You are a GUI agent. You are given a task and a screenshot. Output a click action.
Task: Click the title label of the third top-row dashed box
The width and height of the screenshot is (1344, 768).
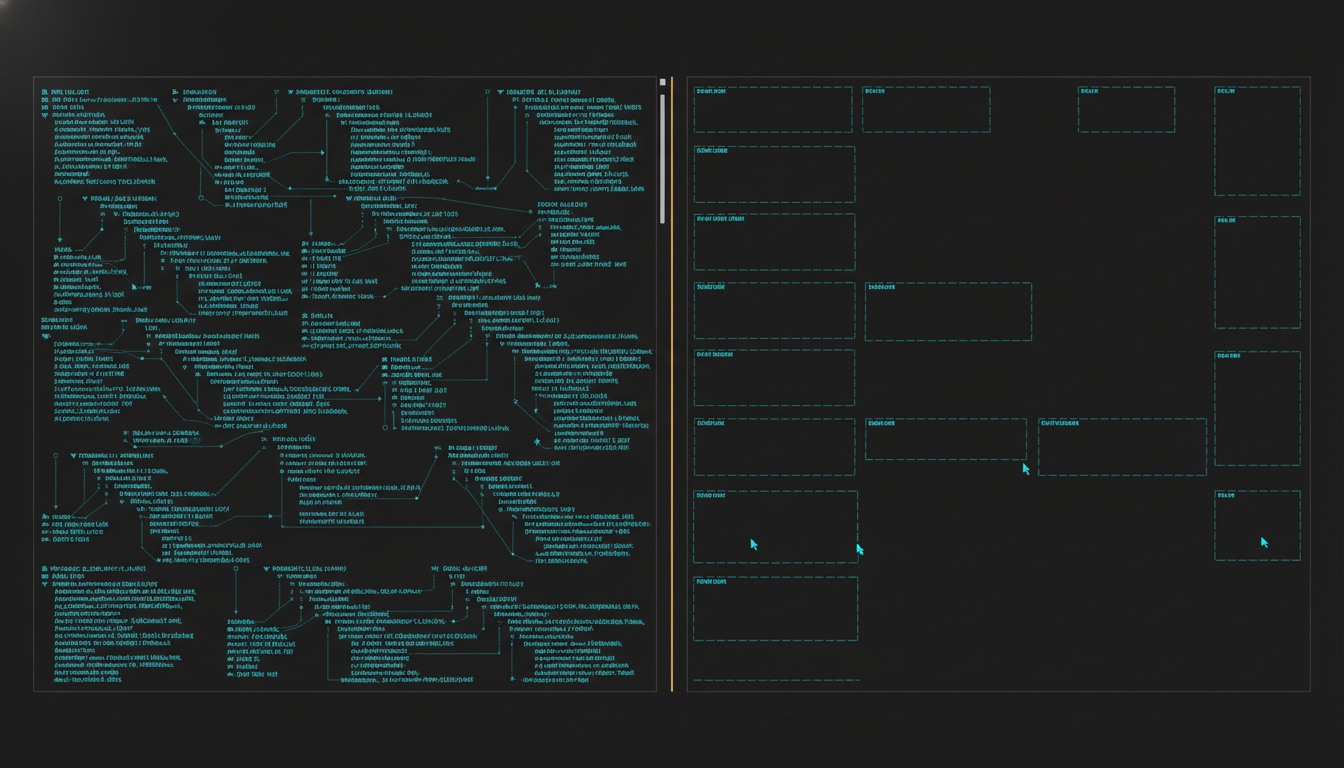[1089, 91]
